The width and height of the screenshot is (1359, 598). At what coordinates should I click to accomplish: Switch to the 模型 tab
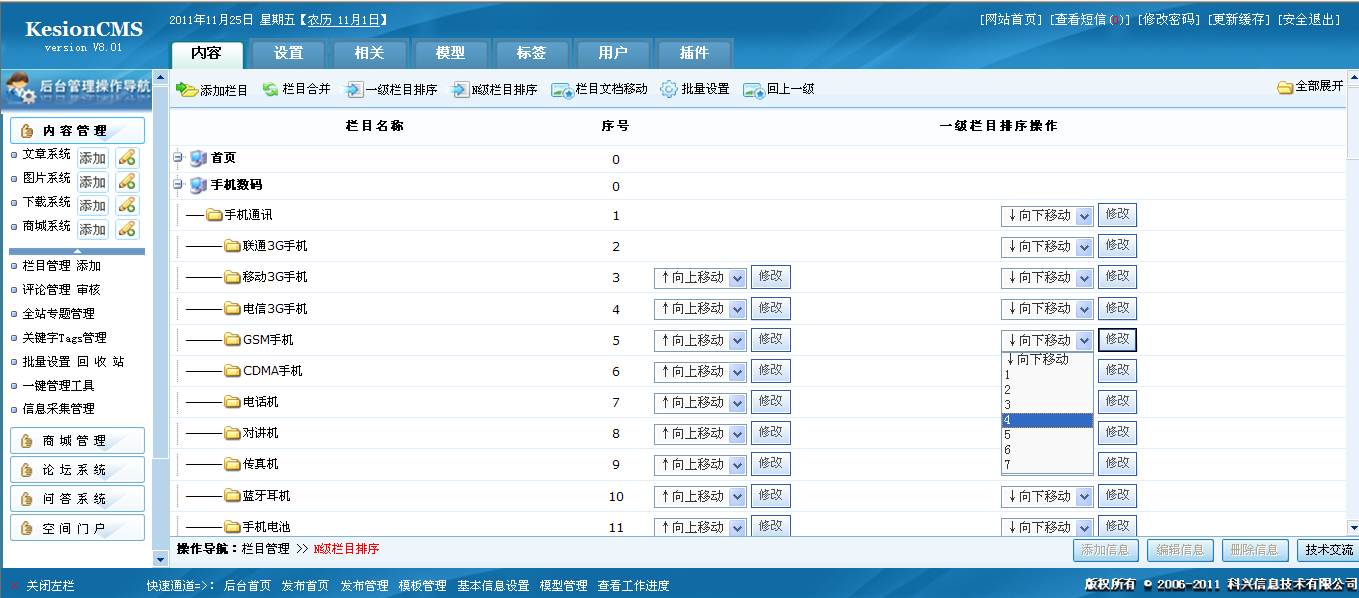[x=449, y=54]
